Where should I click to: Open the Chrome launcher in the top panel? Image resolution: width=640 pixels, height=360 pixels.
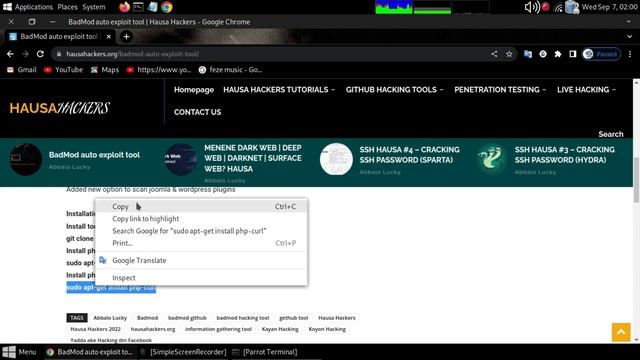[167, 7]
